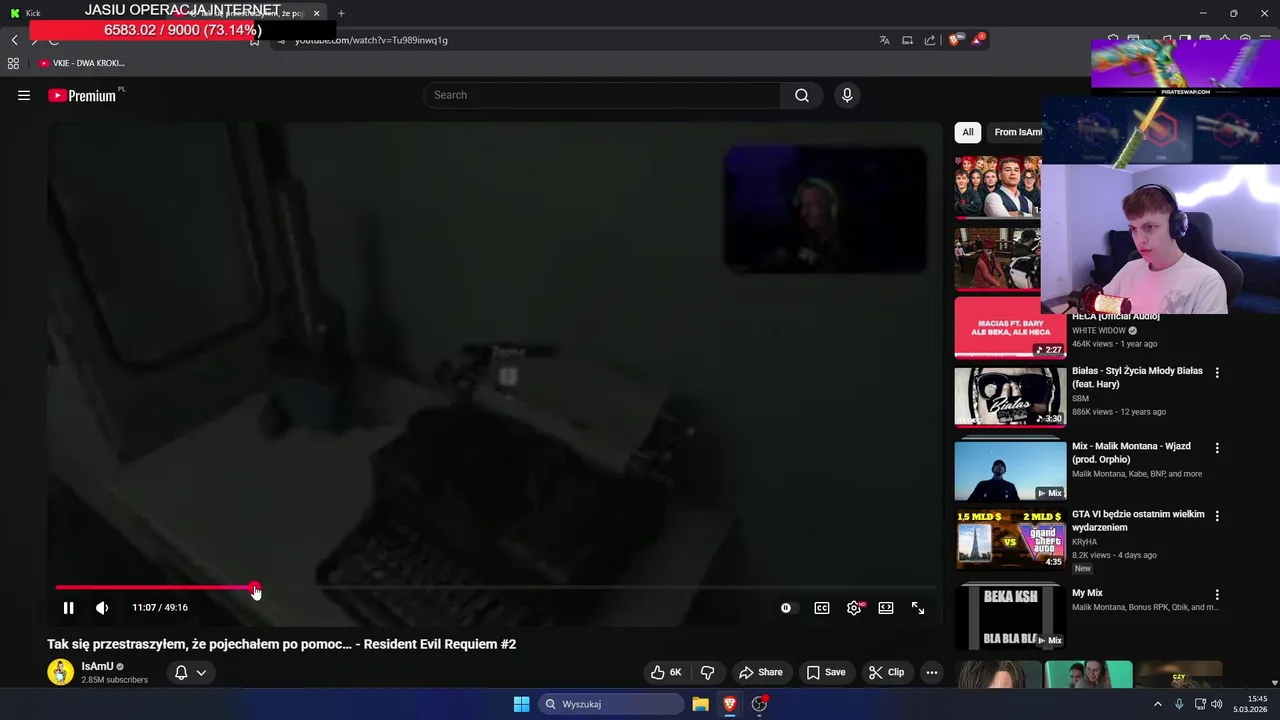This screenshot has height=720, width=1280.
Task: Toggle closed captions with the CC button
Action: click(822, 608)
